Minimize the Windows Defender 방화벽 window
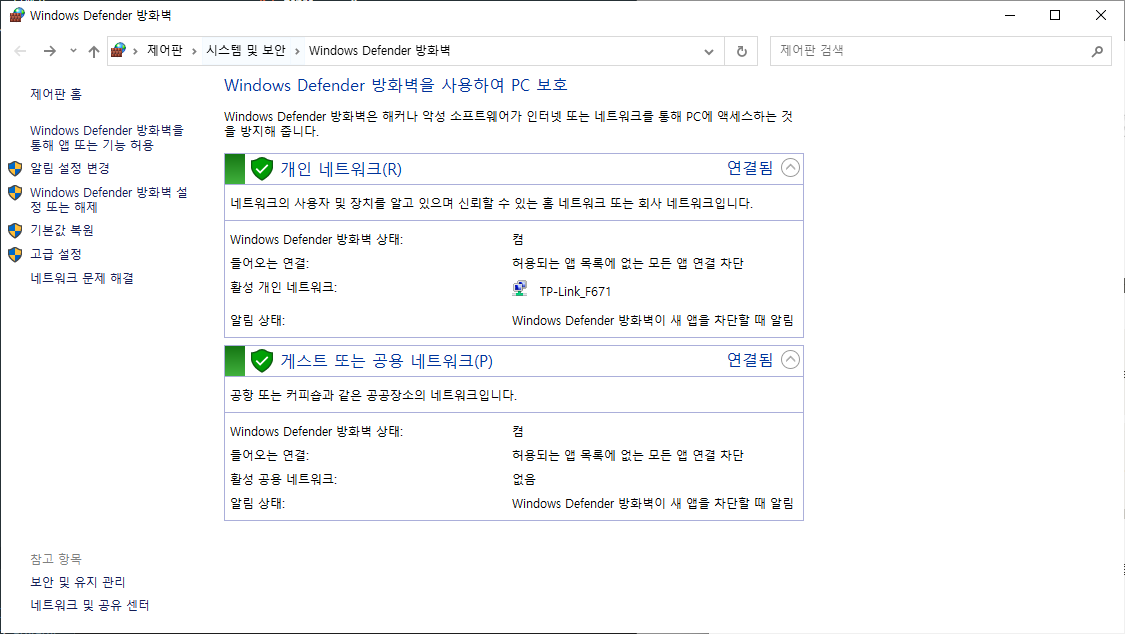The width and height of the screenshot is (1125, 634). 1010,15
